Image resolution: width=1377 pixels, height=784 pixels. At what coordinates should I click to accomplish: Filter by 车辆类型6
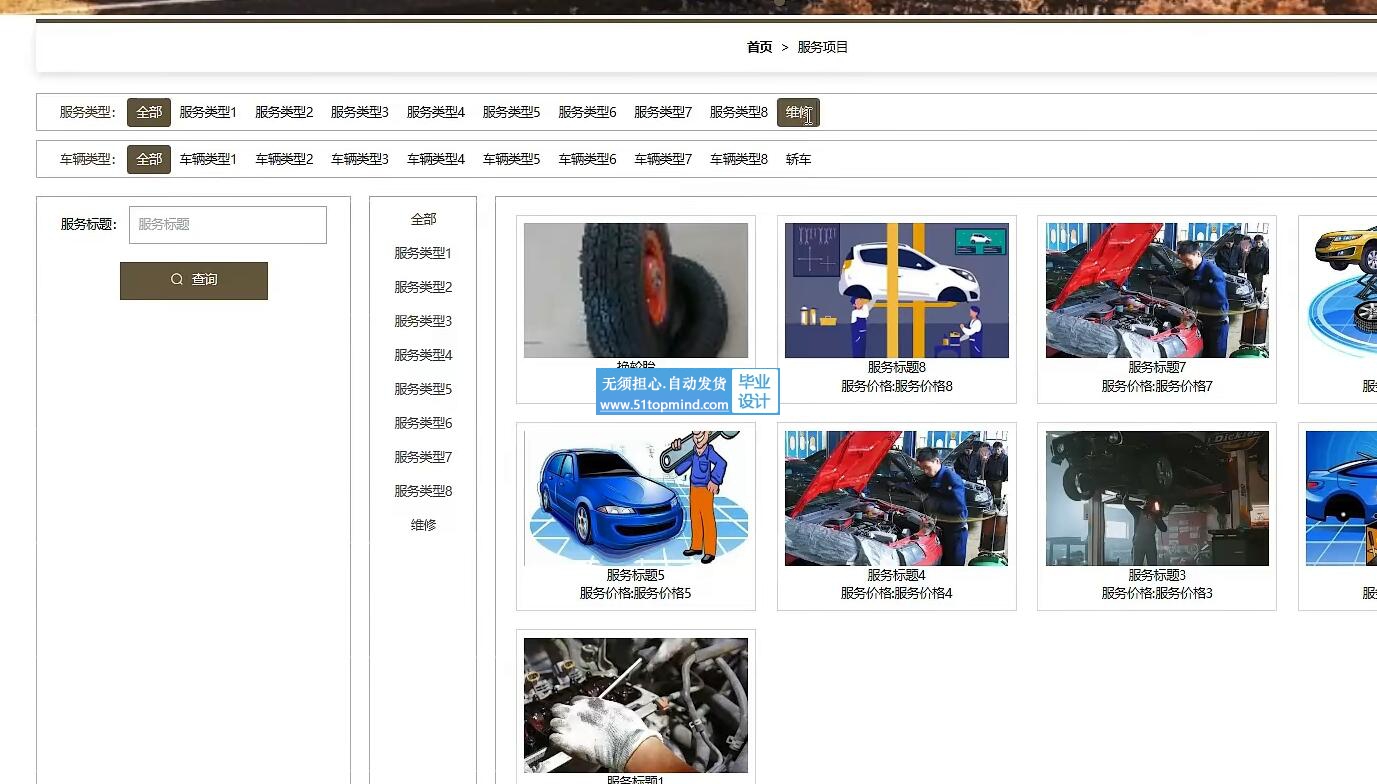point(587,159)
